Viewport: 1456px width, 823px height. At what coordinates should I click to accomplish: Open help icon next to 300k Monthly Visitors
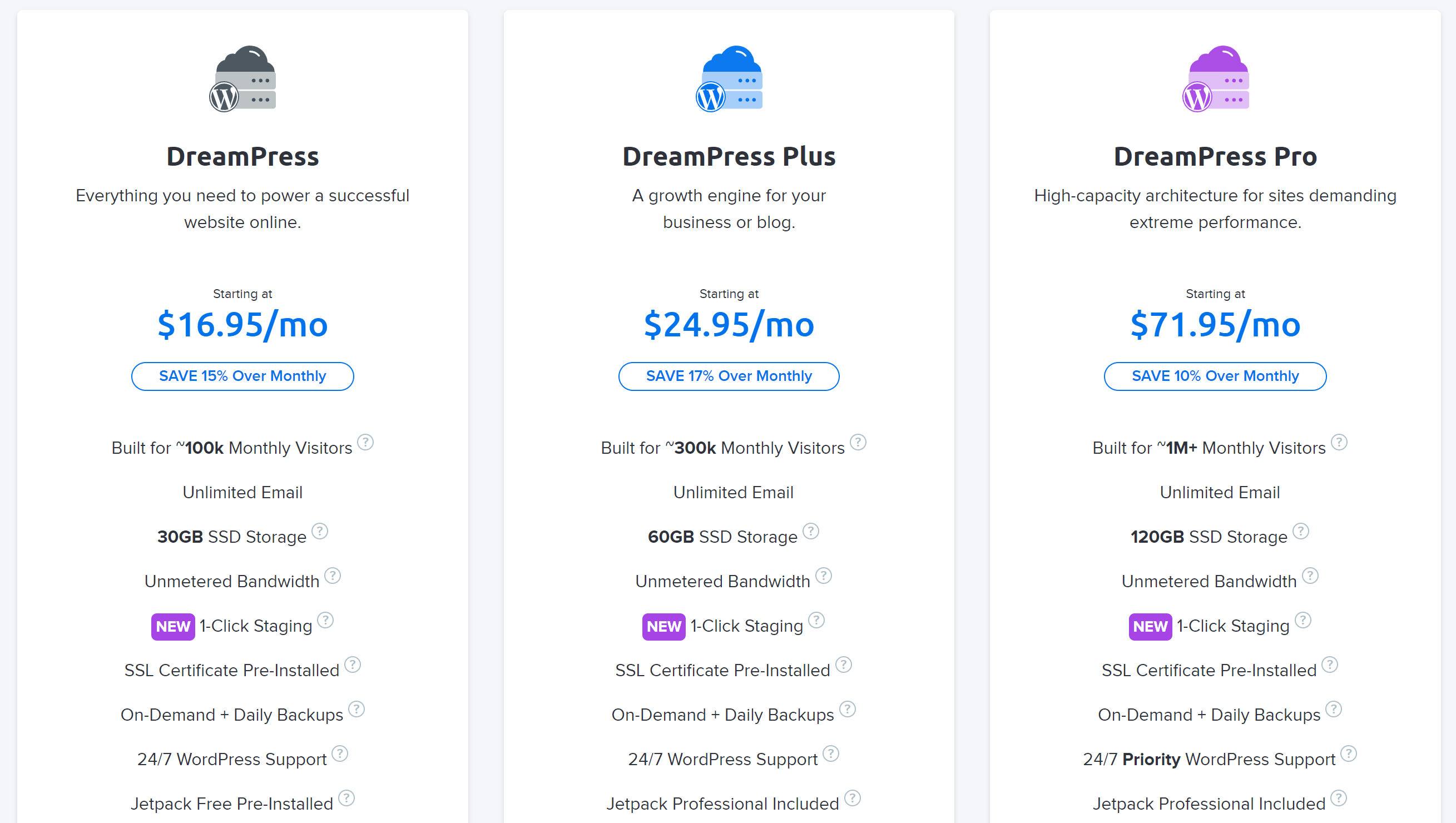click(x=858, y=442)
